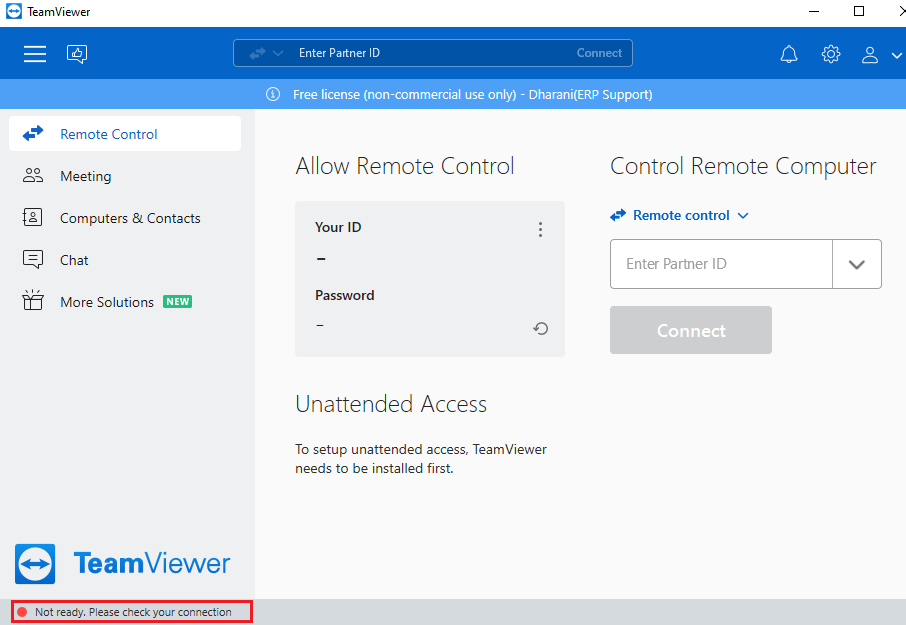Screen dimensions: 906x625
Task: Open notifications bell
Action: click(789, 54)
